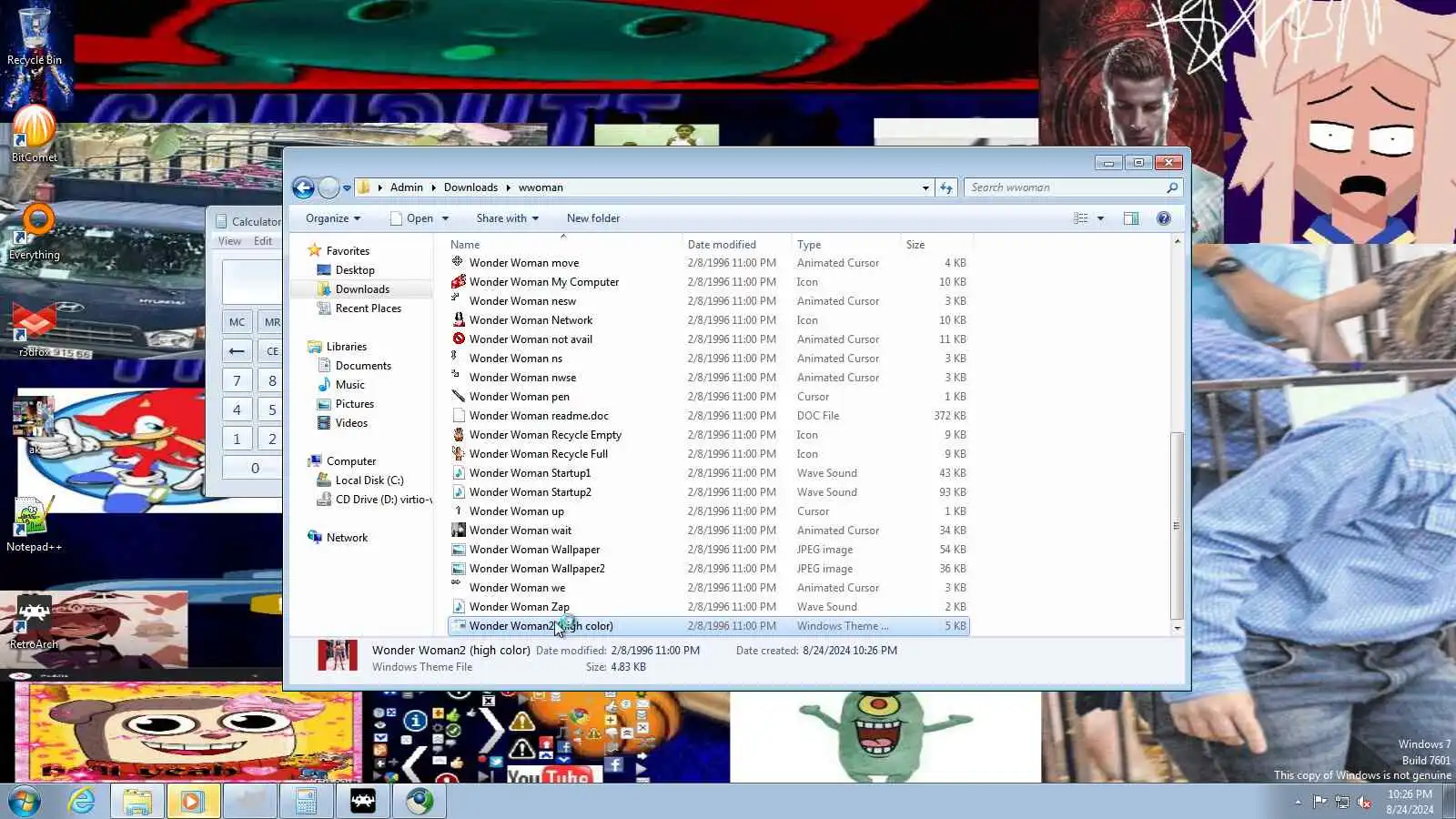Click the Explorer vertical scrollbar thumb
The height and width of the screenshot is (819, 1456).
(x=1177, y=525)
